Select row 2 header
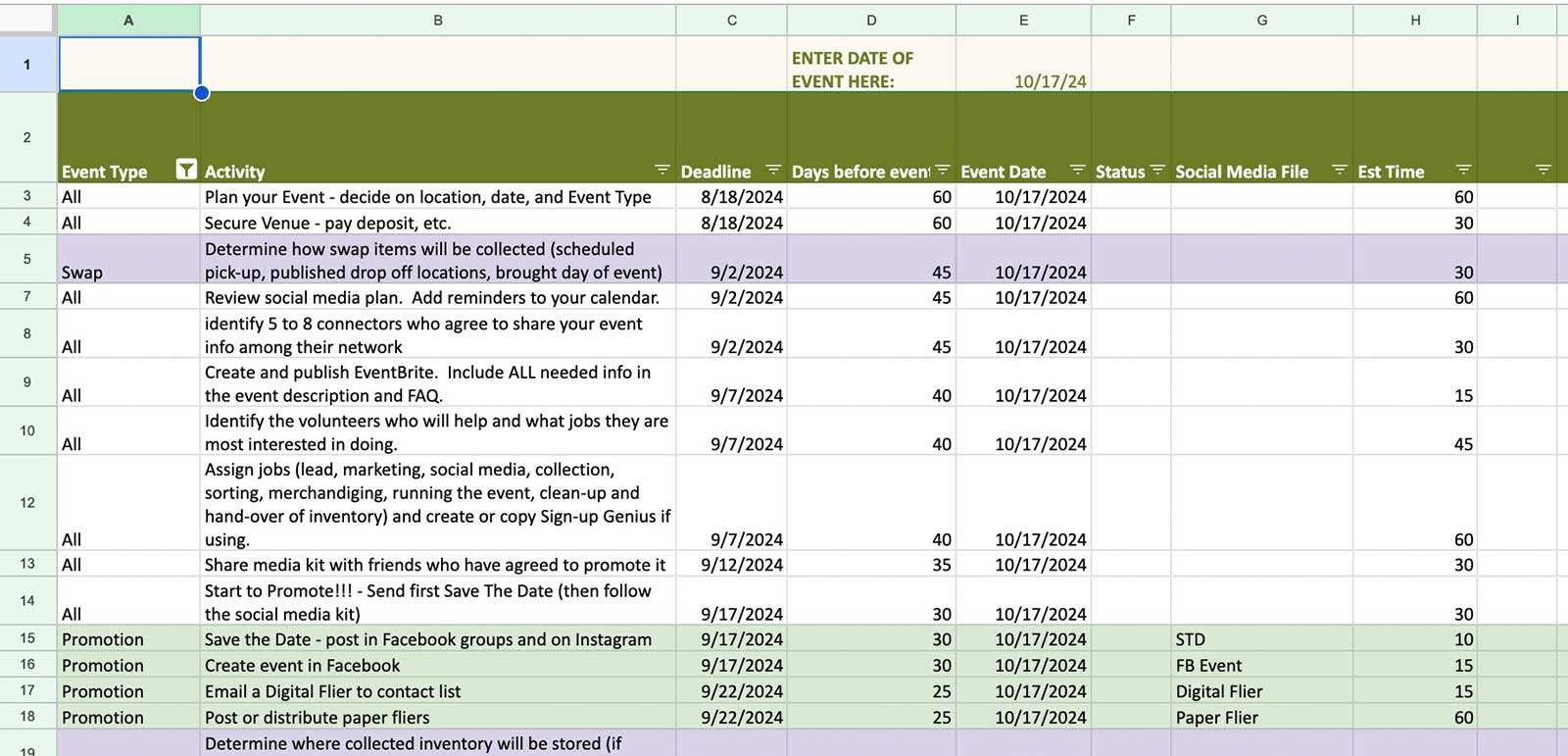 pos(27,137)
